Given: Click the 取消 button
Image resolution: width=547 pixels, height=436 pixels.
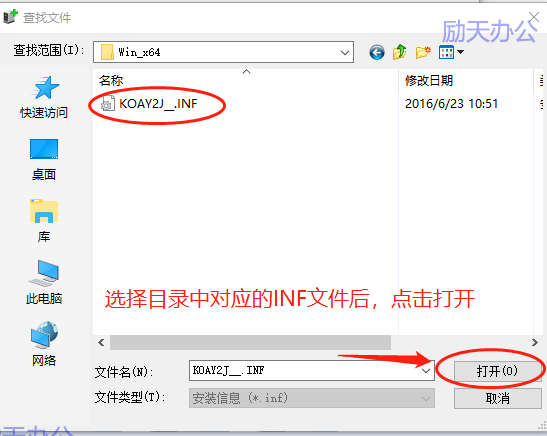Looking at the screenshot, I should point(497,398).
